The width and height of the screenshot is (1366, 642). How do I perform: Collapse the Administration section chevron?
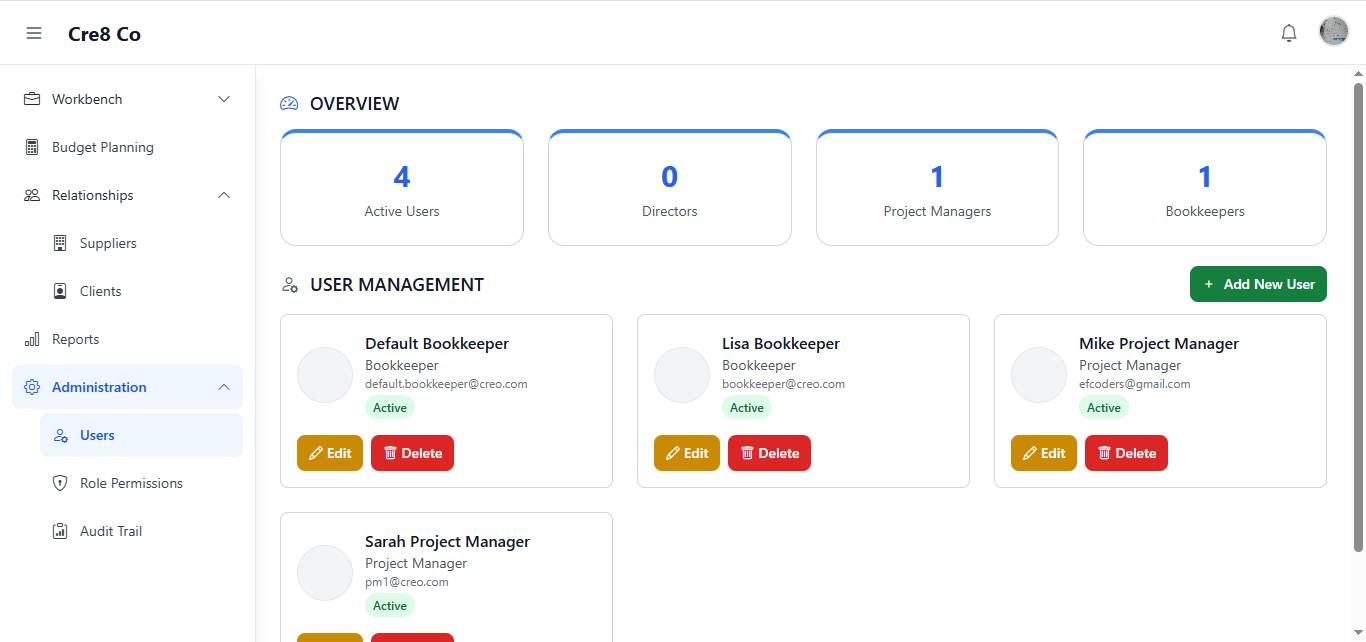224,387
